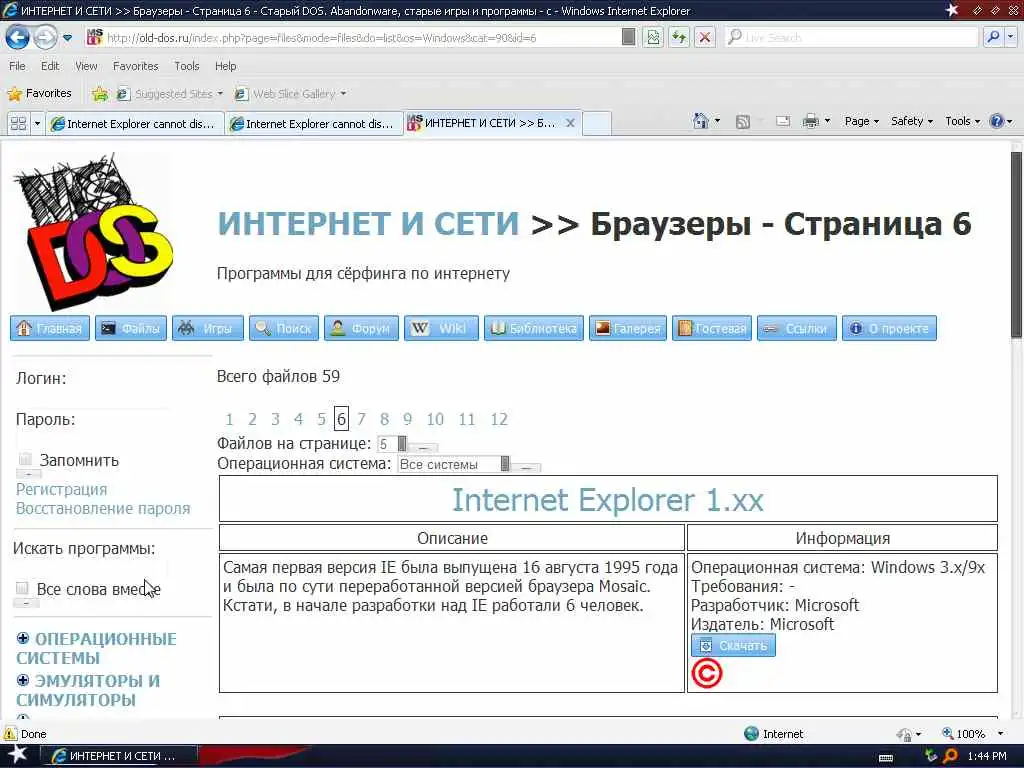Viewport: 1024px width, 768px height.
Task: Click the browser Forward arrow button
Action: [x=44, y=38]
